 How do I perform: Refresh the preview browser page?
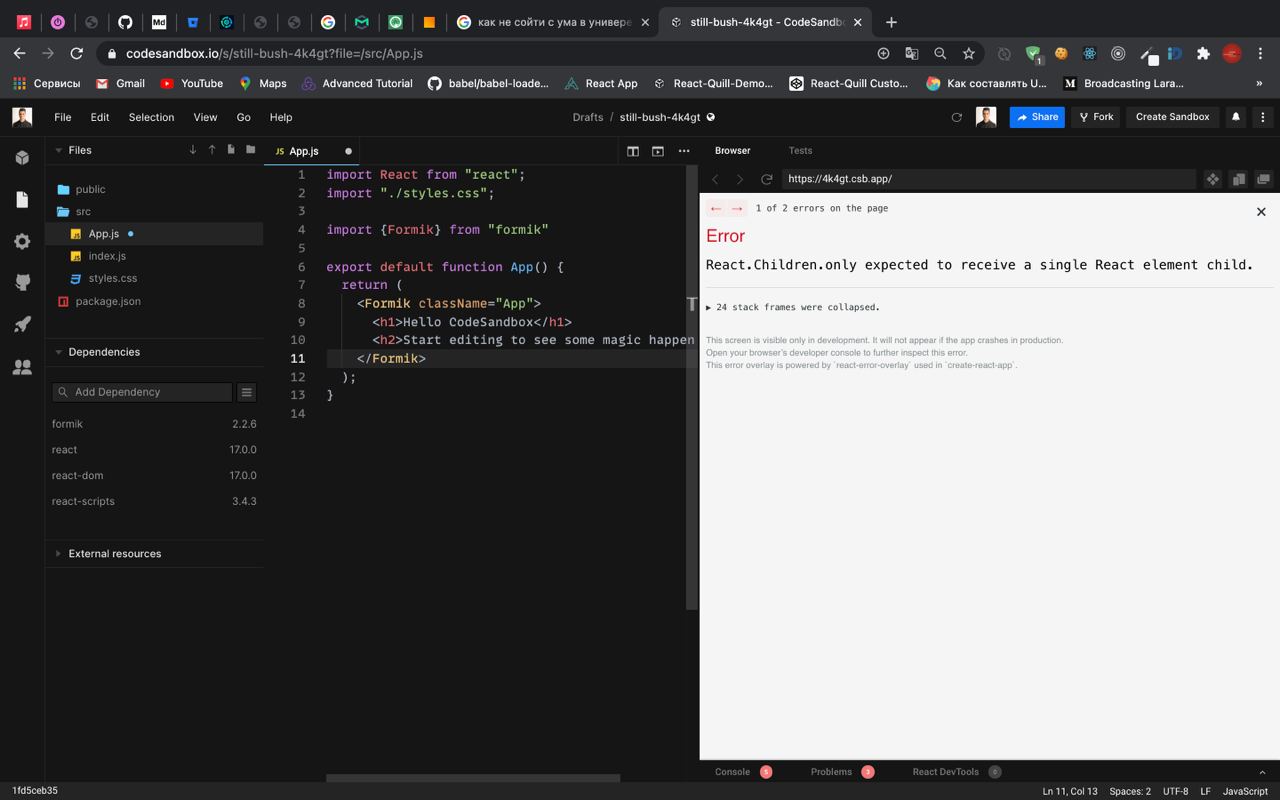[766, 179]
